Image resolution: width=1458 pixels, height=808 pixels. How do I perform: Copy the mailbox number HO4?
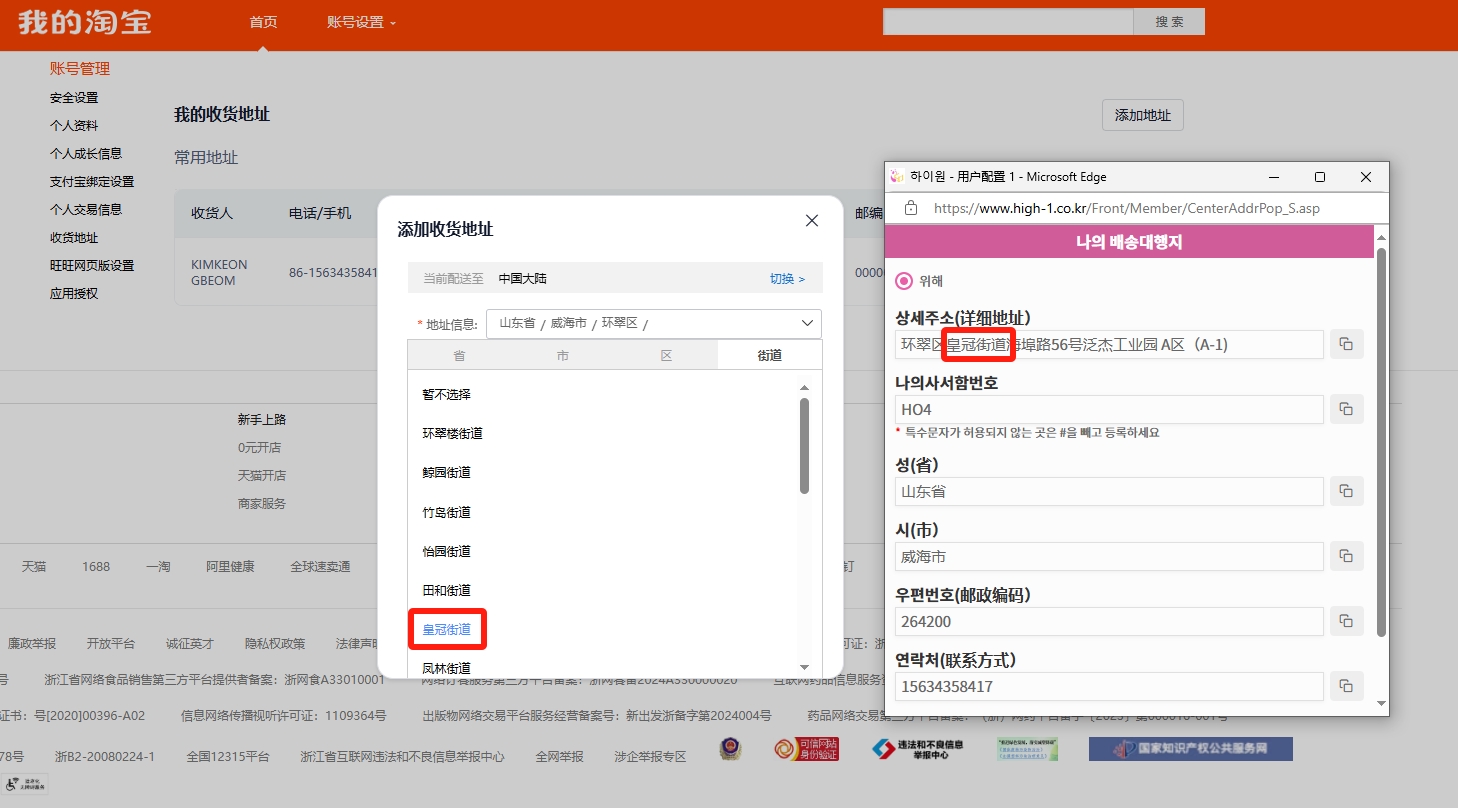tap(1346, 409)
